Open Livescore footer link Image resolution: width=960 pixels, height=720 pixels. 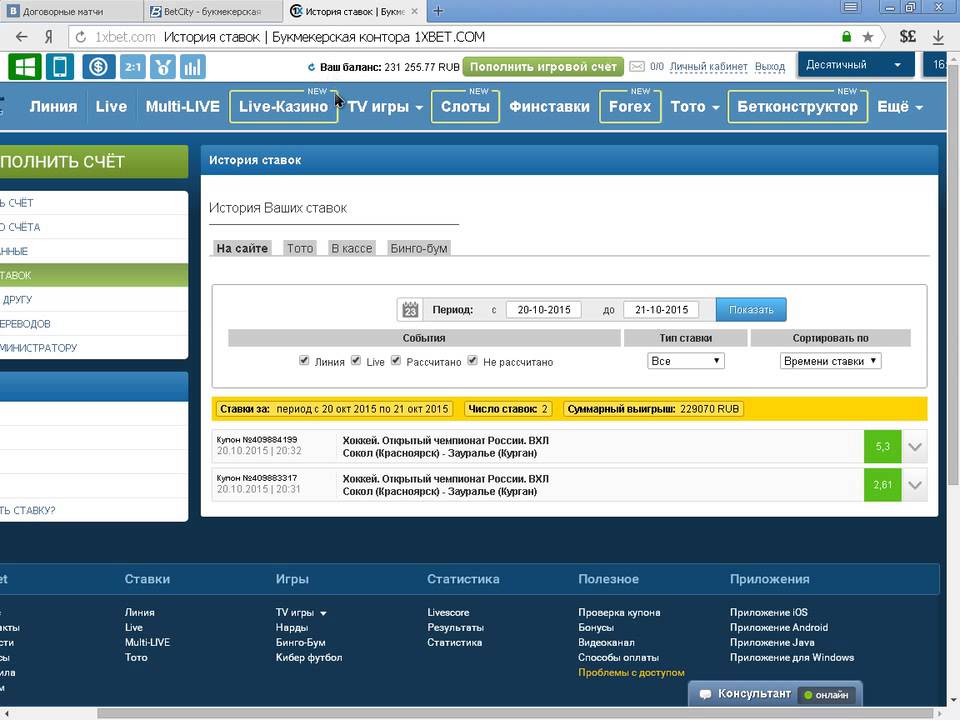point(448,612)
